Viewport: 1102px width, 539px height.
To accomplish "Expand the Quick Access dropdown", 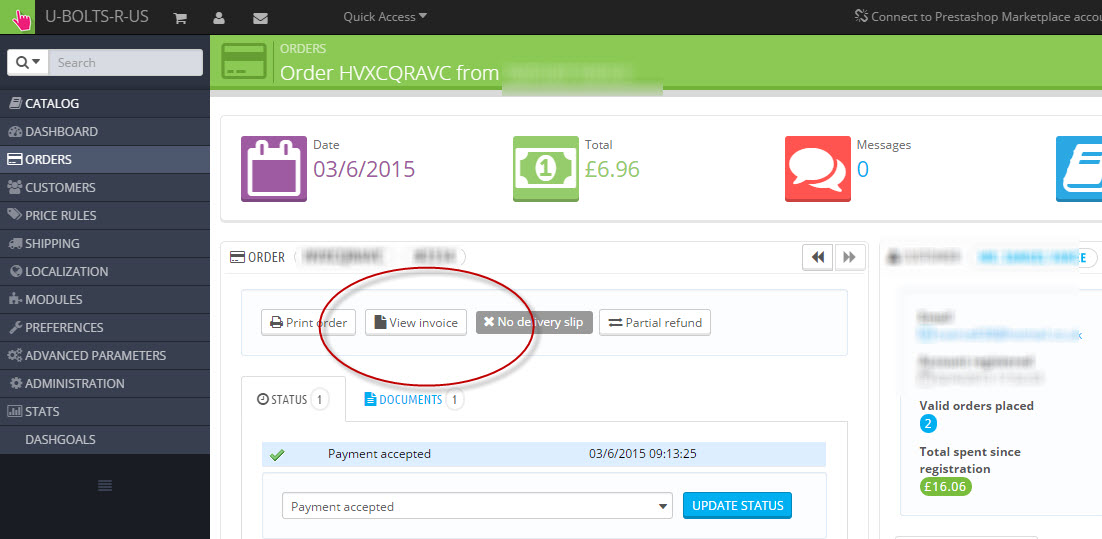I will click(x=385, y=17).
